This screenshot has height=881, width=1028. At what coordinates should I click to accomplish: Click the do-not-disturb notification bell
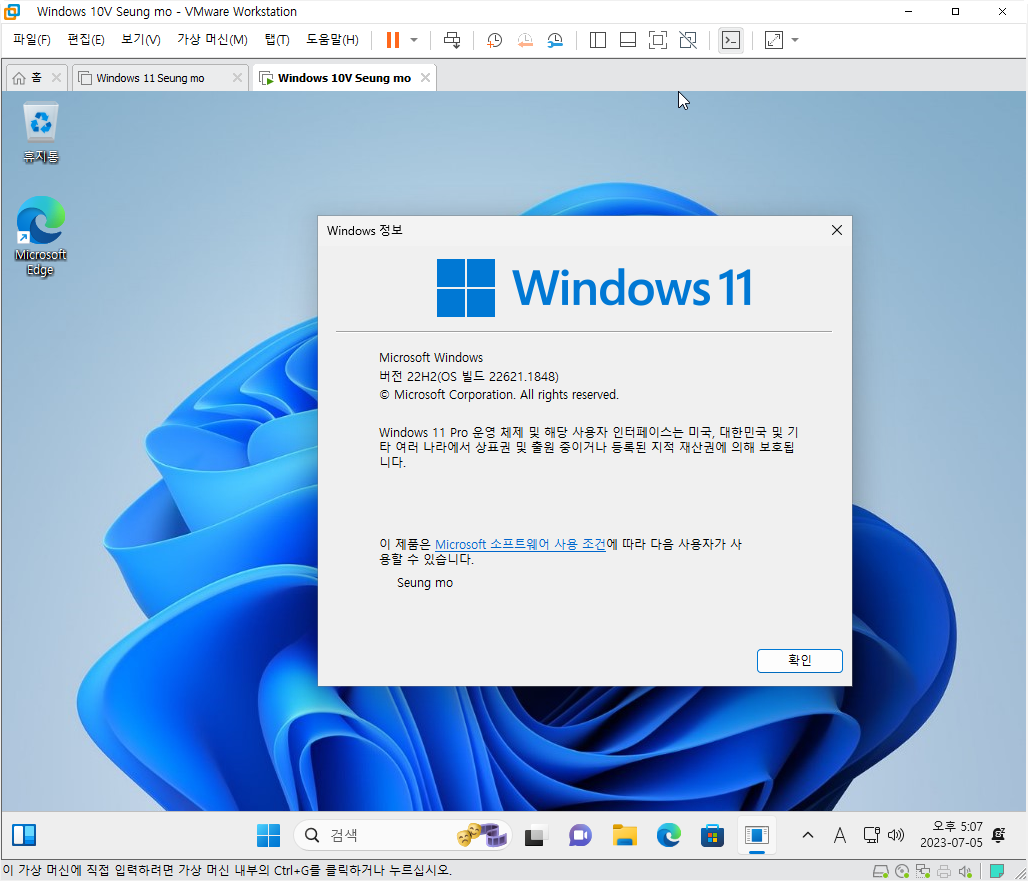(998, 834)
